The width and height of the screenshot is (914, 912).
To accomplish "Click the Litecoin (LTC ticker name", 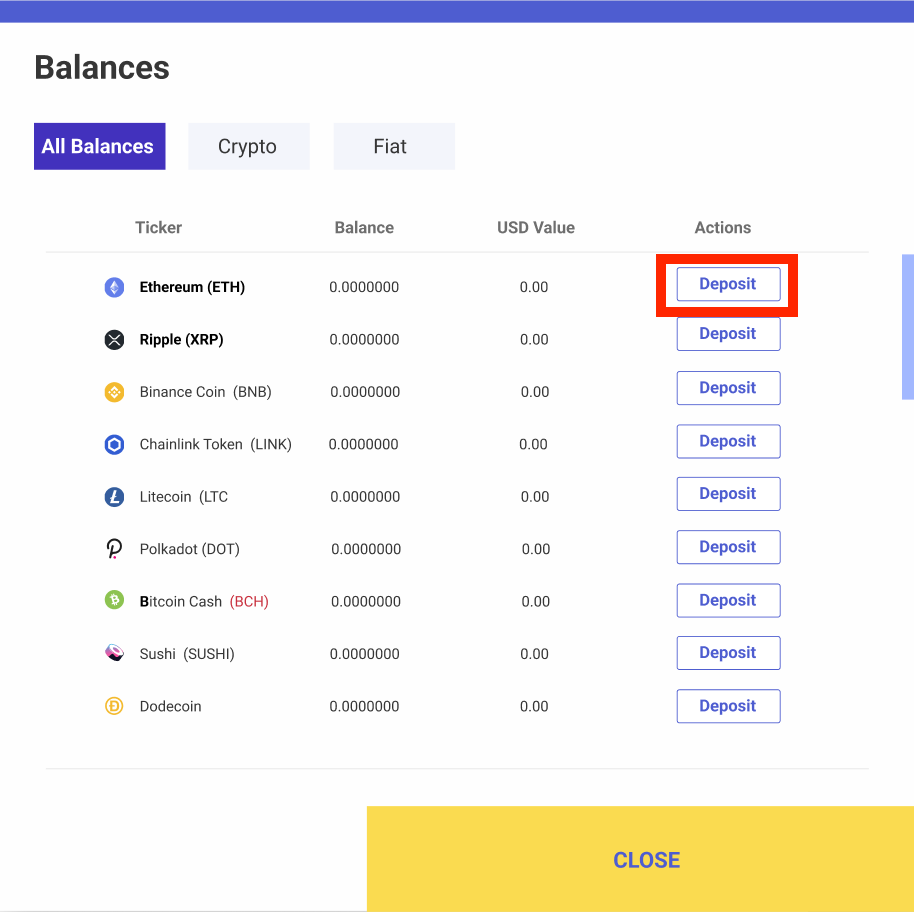I will pos(184,497).
